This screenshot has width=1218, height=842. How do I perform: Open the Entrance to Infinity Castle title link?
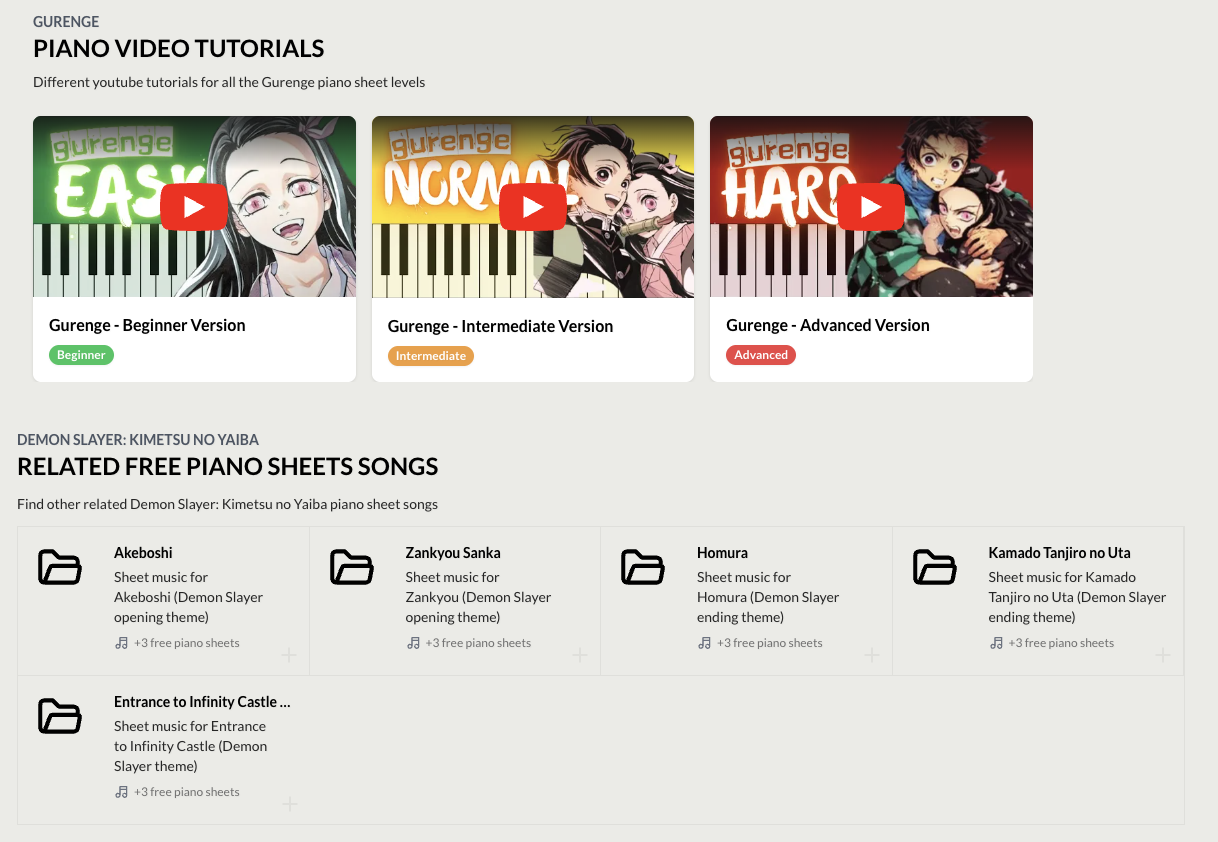tap(202, 701)
